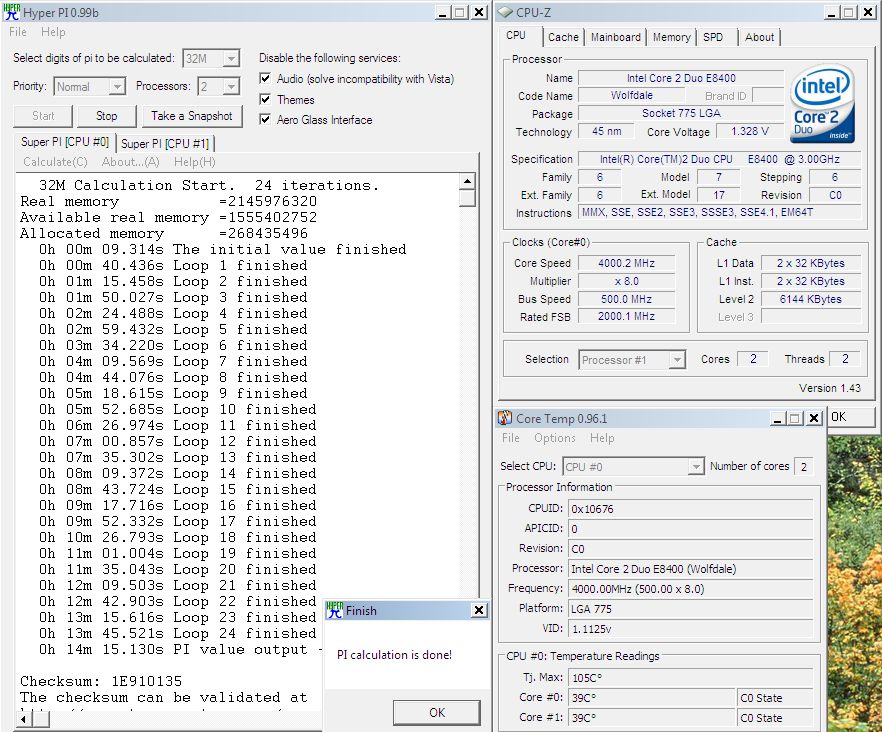Screen dimensions: 882x732
Task: Click the CPU-Z title bar icon
Action: coord(505,12)
